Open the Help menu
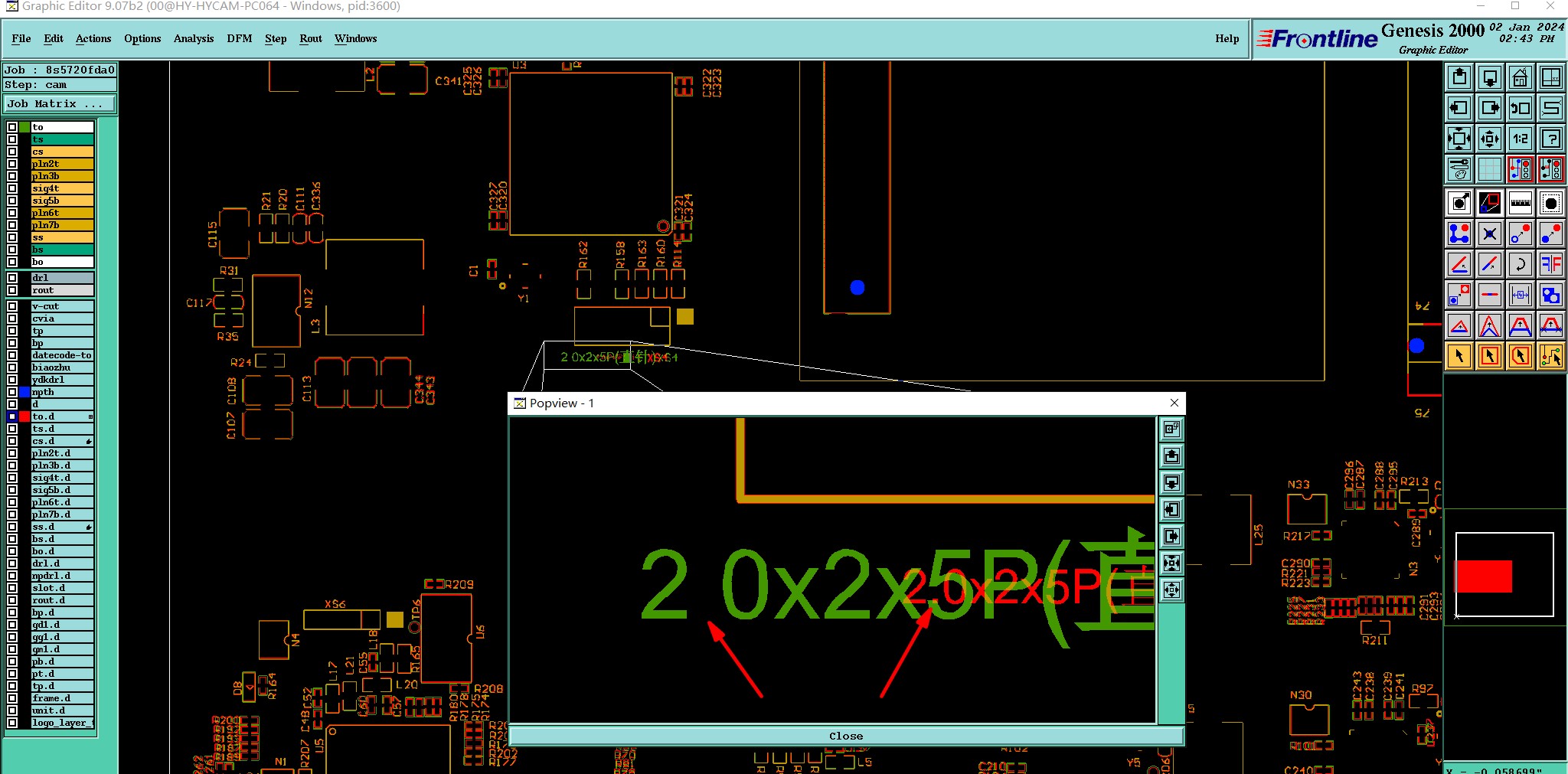Image resolution: width=1568 pixels, height=774 pixels. [1227, 38]
